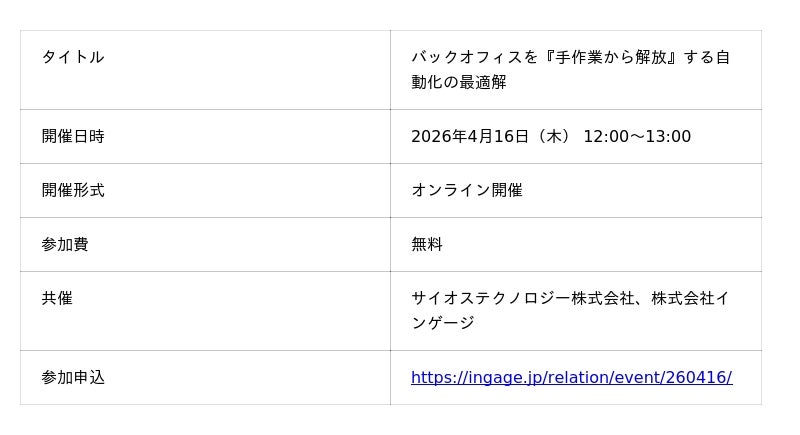This screenshot has width=800, height=435.
Task: Open the ingage.jp event registration link
Action: pos(571,377)
